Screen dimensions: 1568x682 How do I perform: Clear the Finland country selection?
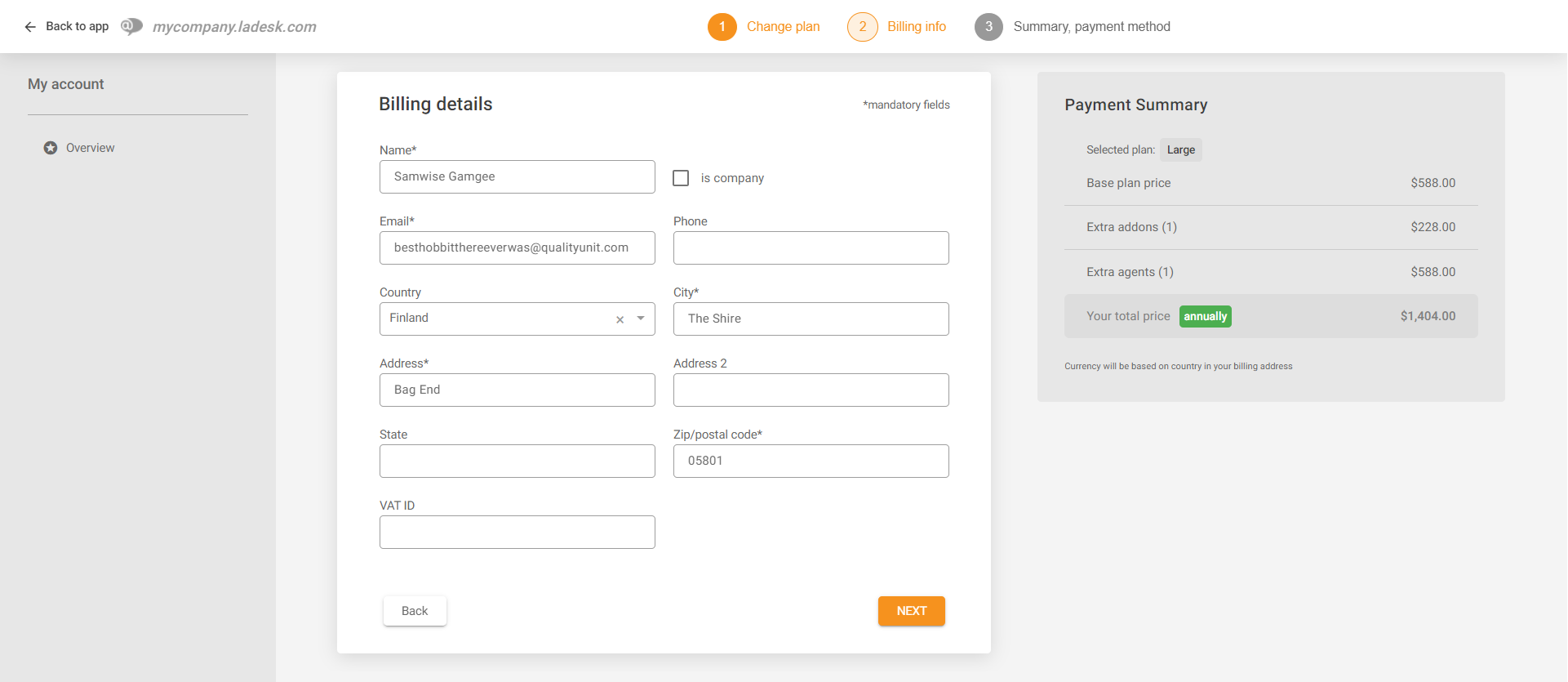[620, 319]
